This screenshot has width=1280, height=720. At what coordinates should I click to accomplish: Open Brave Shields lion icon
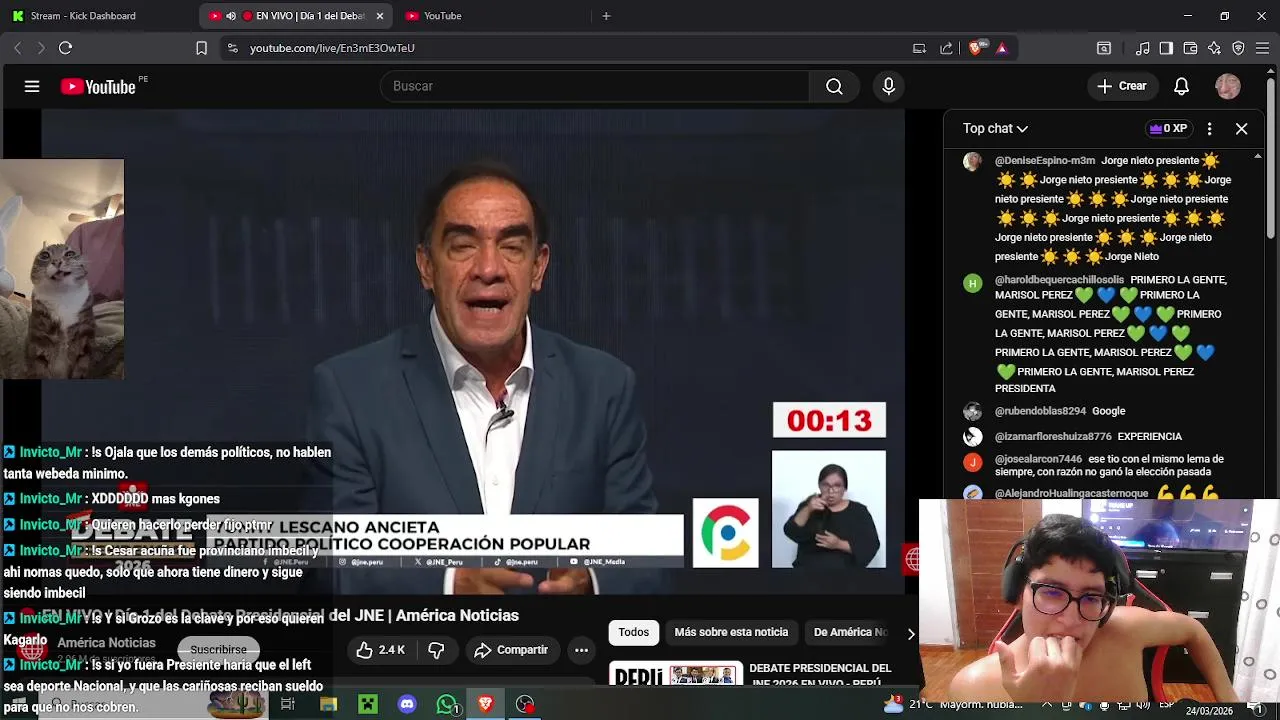pos(975,48)
